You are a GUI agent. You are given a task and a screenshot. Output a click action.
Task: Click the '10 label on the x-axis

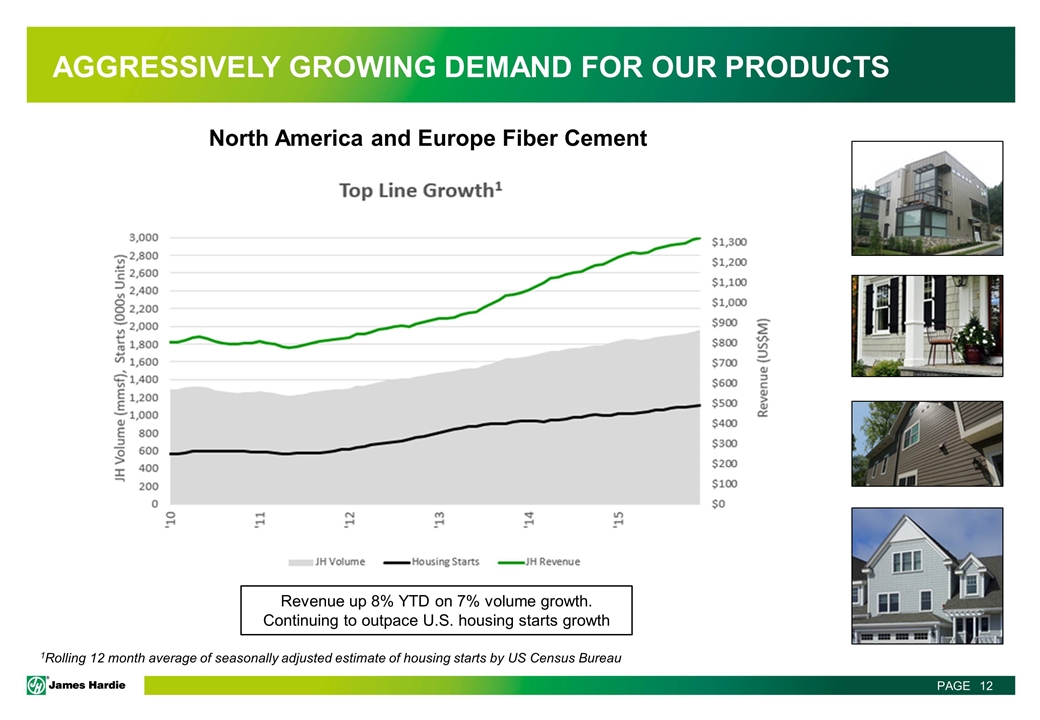[x=170, y=520]
